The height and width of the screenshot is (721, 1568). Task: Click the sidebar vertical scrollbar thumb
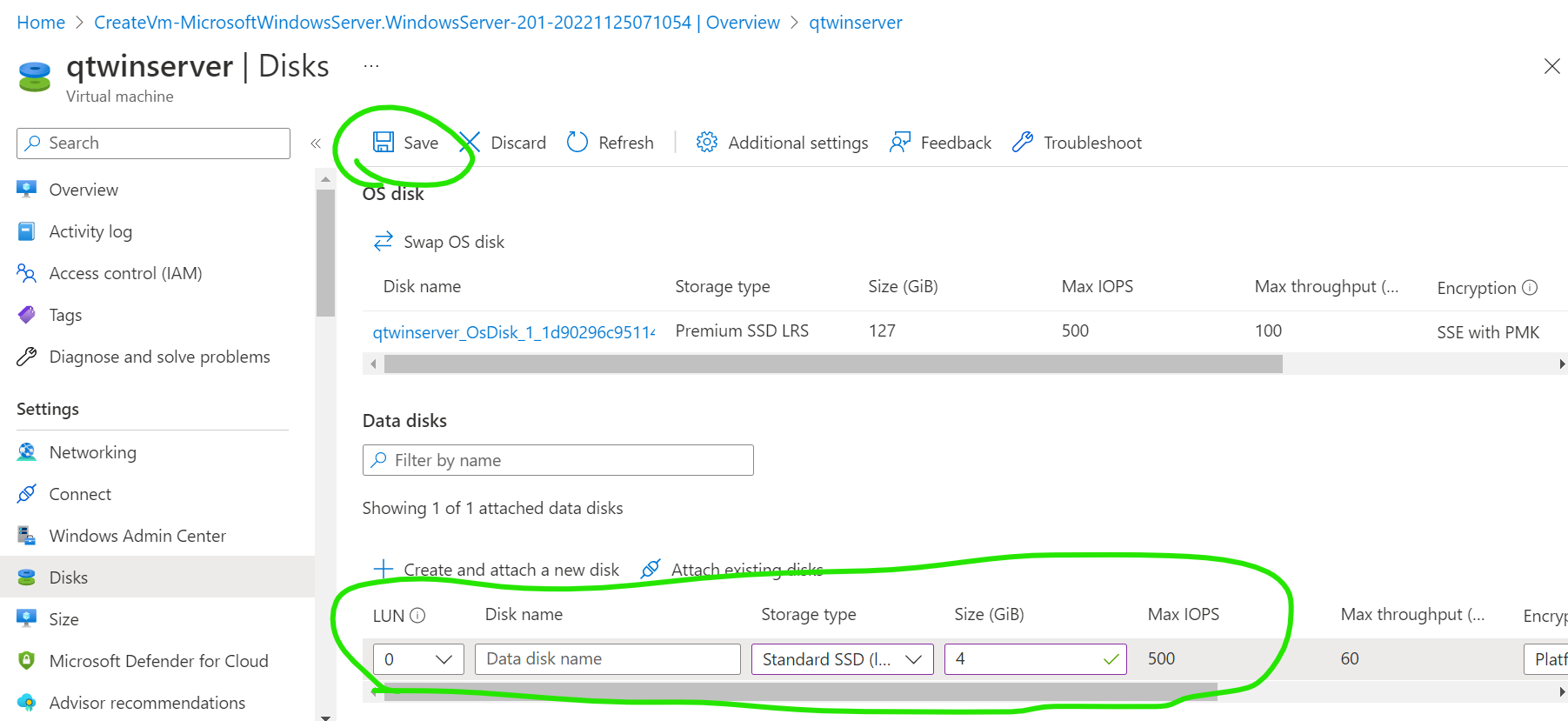point(325,253)
